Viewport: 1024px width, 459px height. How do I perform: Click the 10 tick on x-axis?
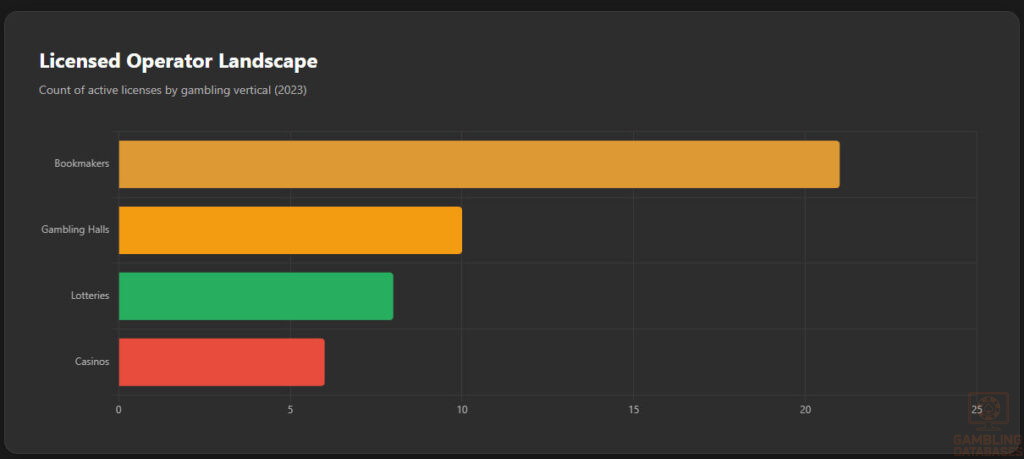tap(462, 409)
